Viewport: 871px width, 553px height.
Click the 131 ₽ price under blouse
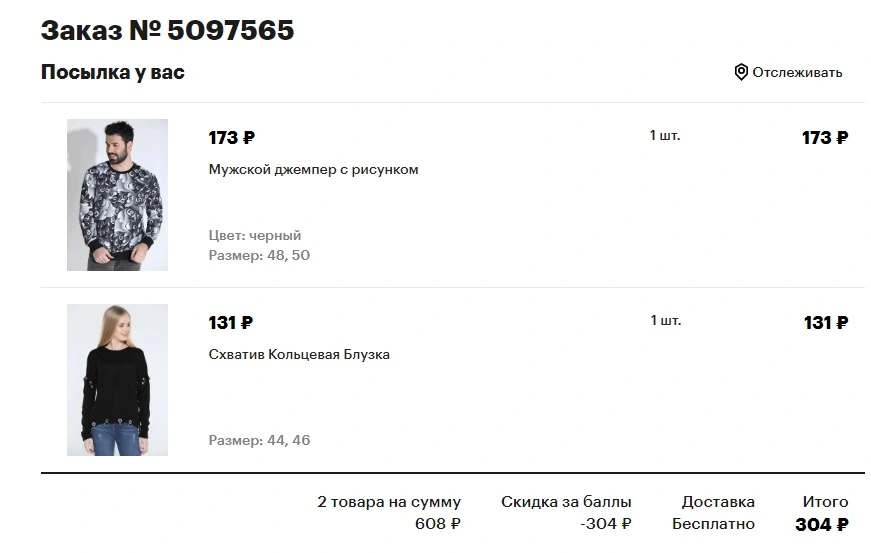(x=231, y=322)
